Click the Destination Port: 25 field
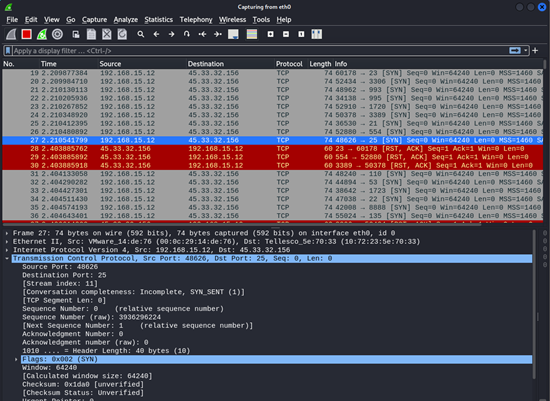Image resolution: width=550 pixels, height=401 pixels. coord(64,275)
